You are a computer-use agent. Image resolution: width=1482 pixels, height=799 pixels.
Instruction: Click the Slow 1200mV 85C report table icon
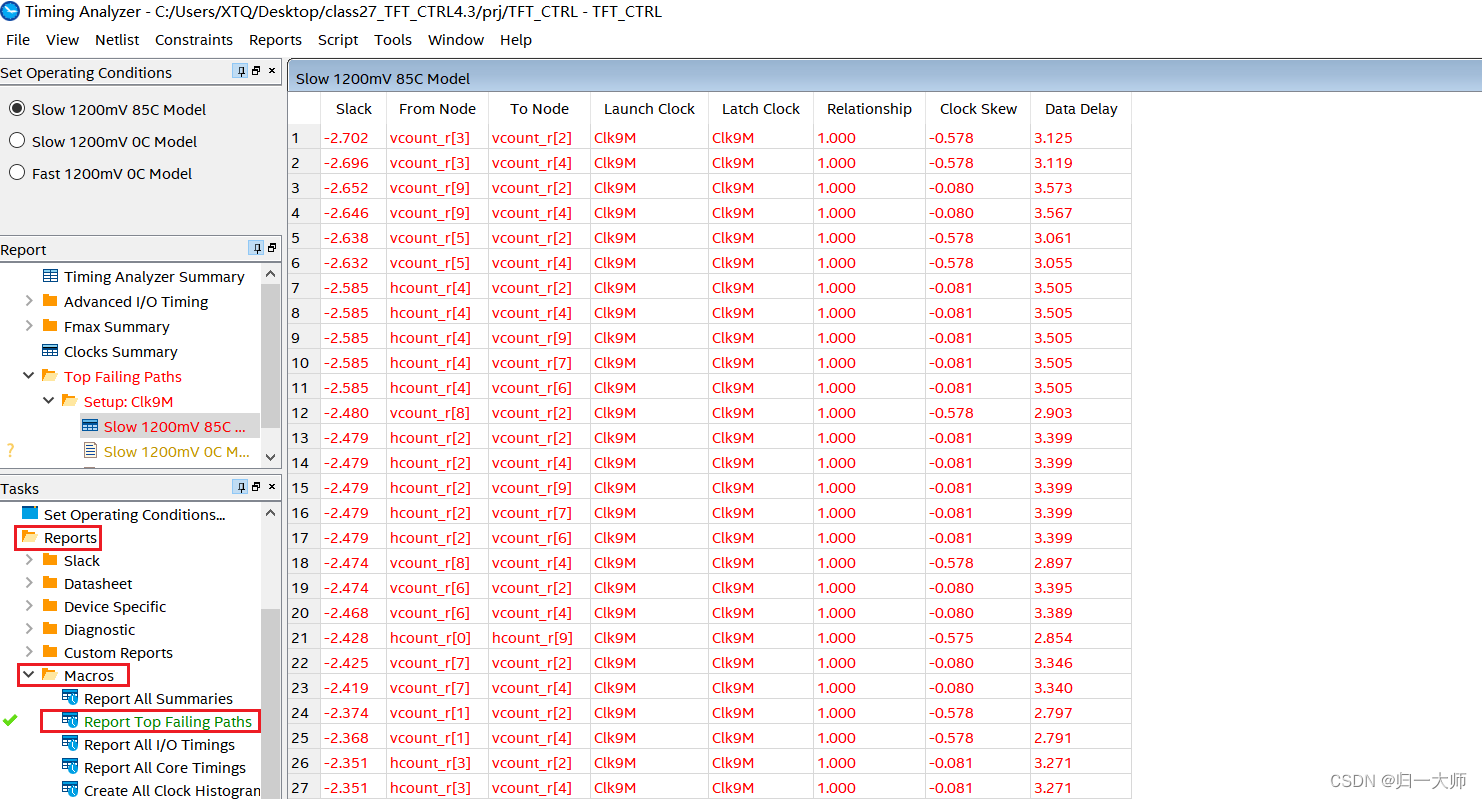coord(90,425)
